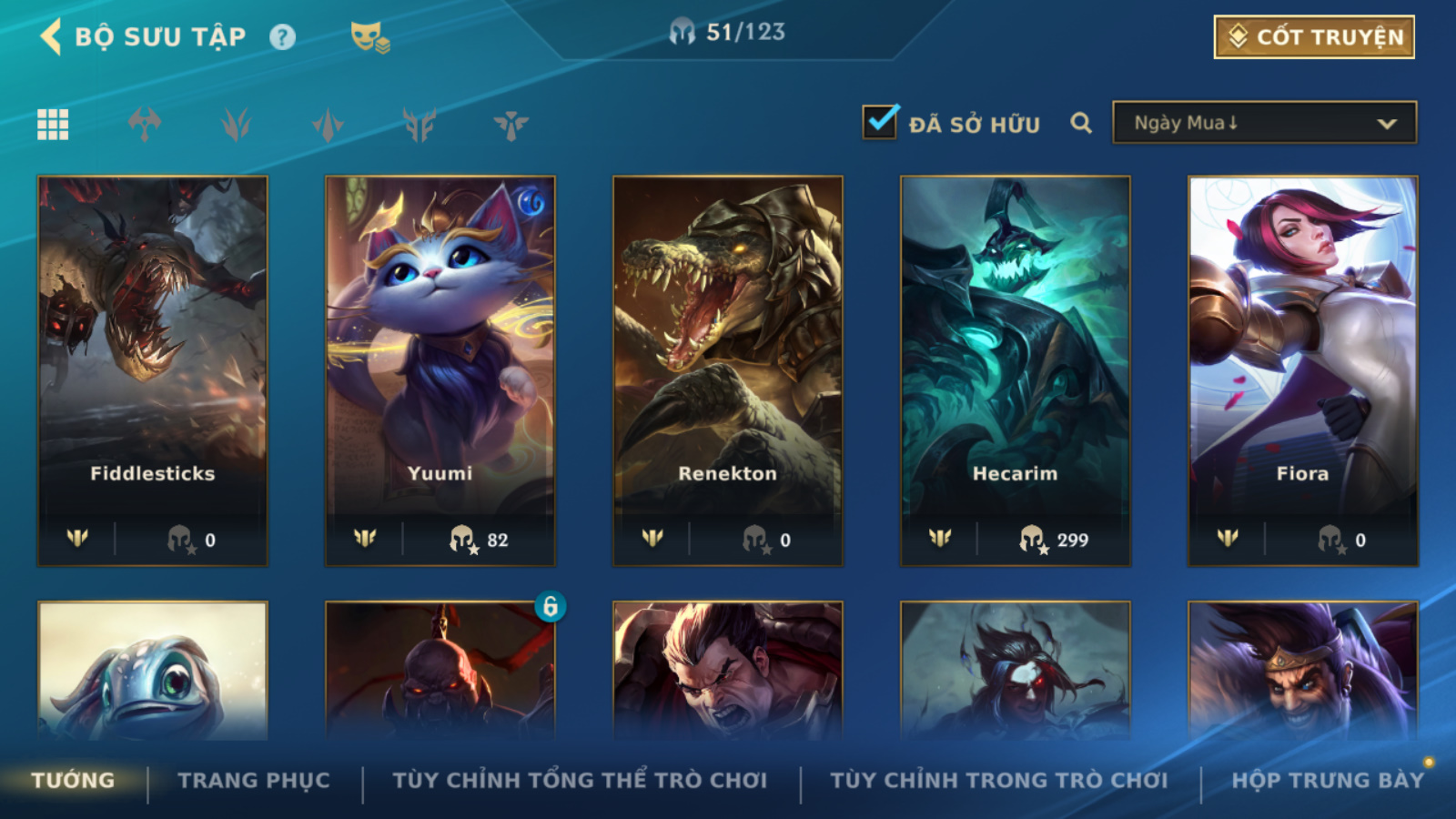Select the all-roles grid filter icon
The height and width of the screenshot is (819, 1456).
53,124
